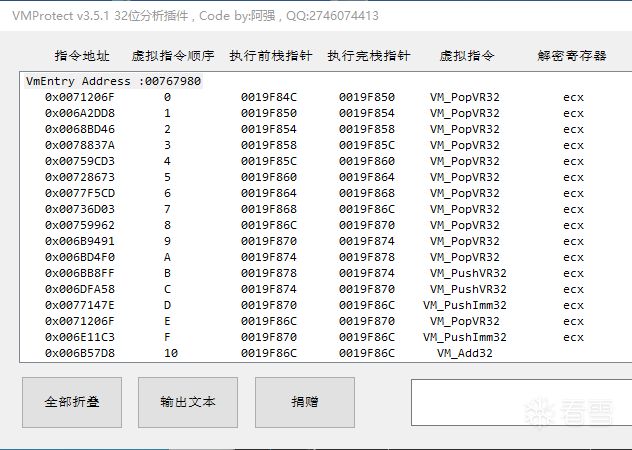Open the 捐赠 donate button
This screenshot has width=632, height=450.
305,402
